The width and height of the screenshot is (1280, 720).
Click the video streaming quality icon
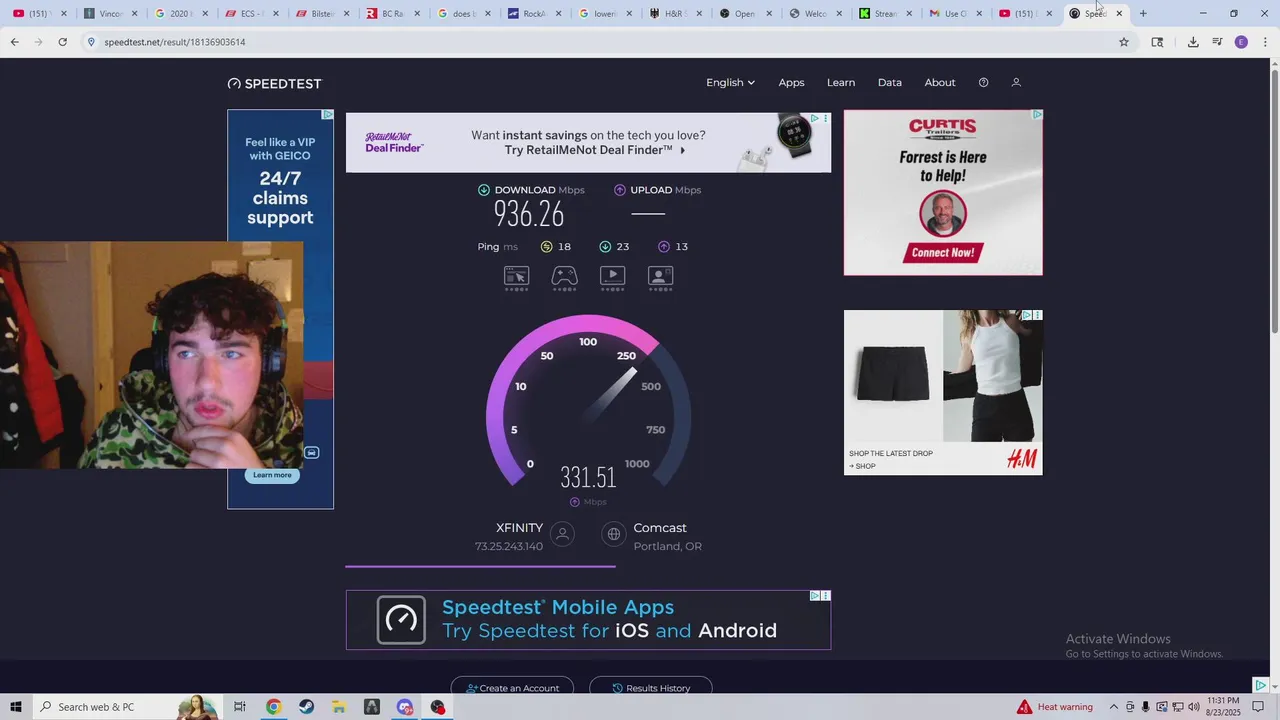(x=612, y=277)
